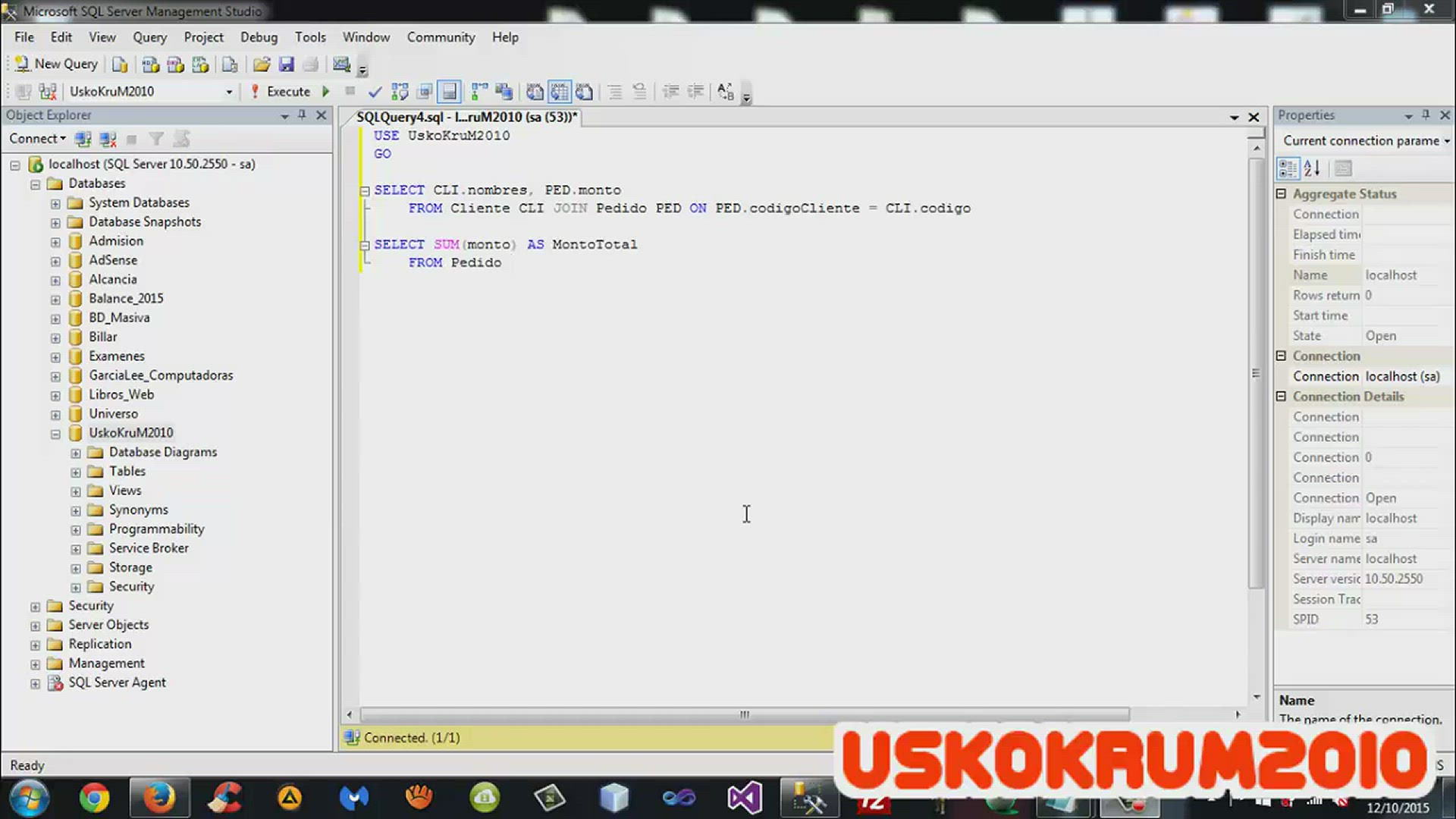Expand the Billar database
The height and width of the screenshot is (819, 1456).
point(55,337)
